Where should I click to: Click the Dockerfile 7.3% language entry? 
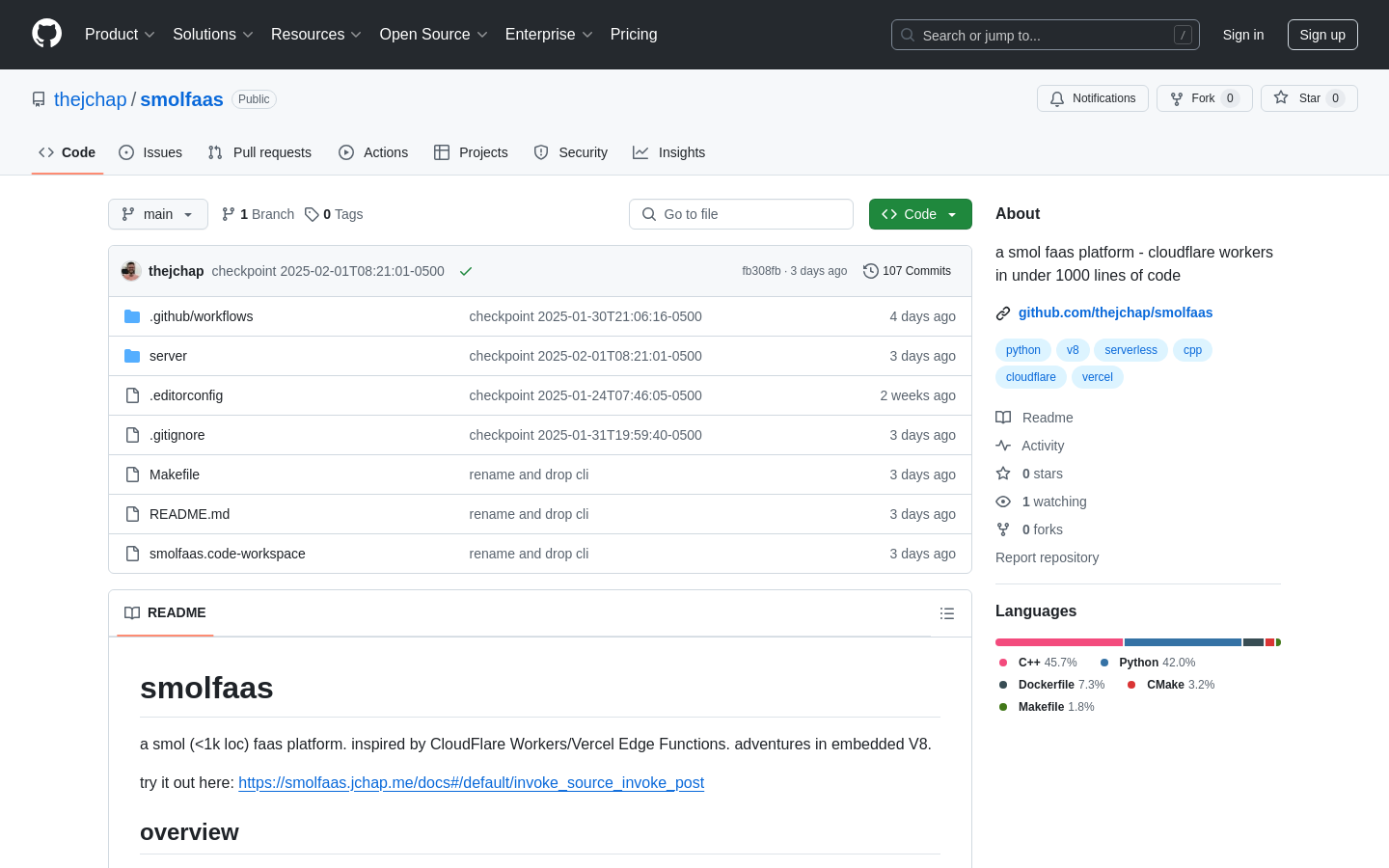coord(1051,685)
